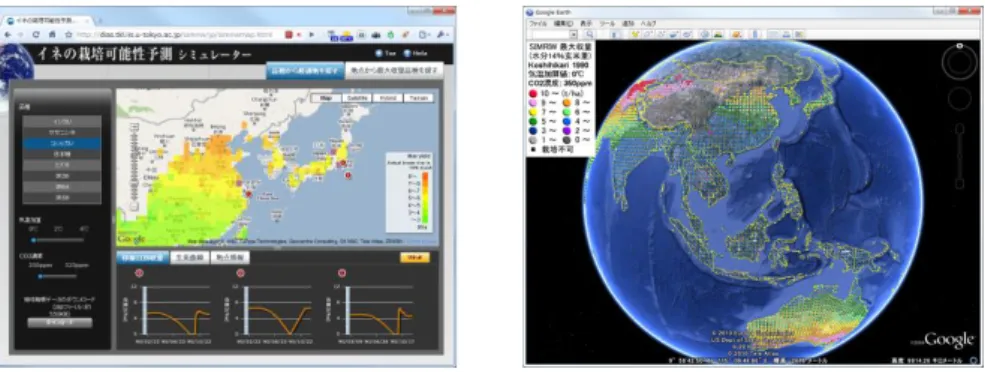Click the Record a Tour icon
This screenshot has width=985, height=372.
[x=687, y=35]
